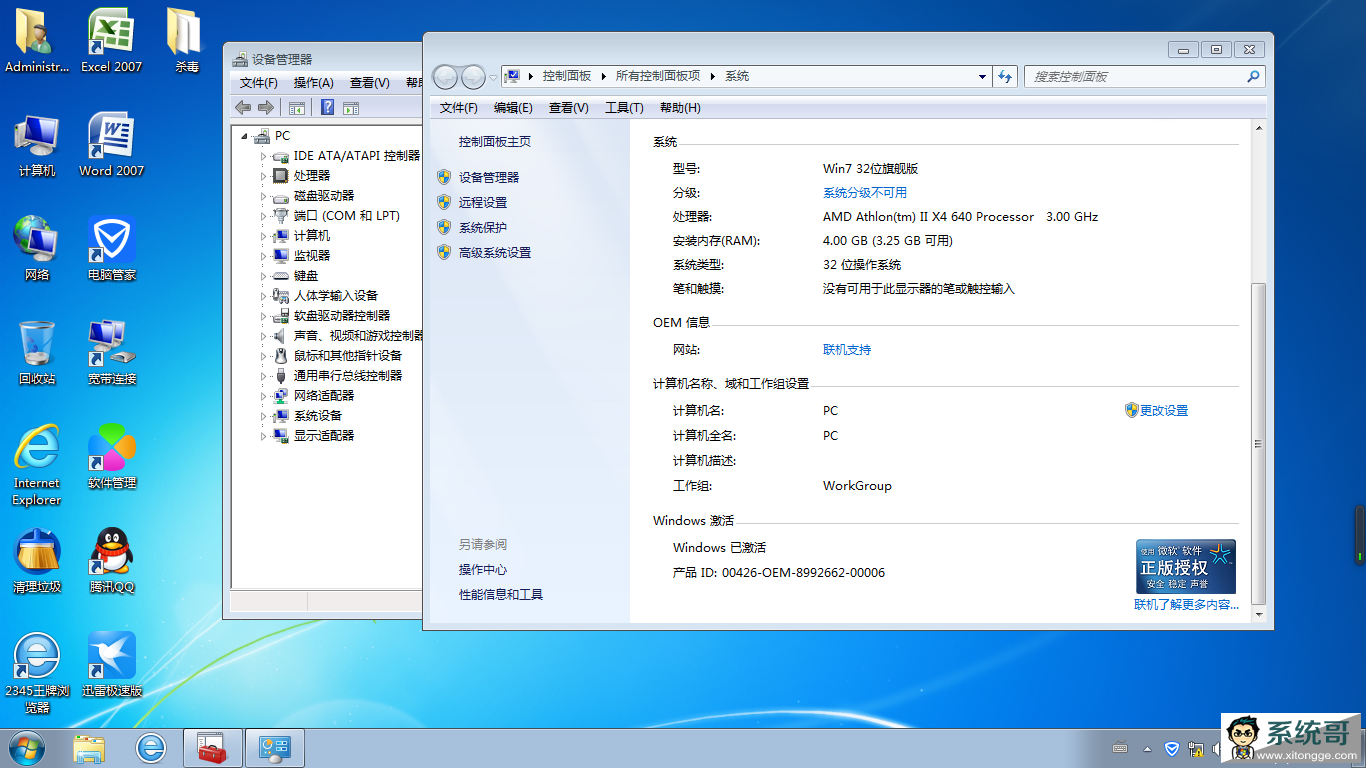
Task: Click 系统分级不可用 link
Action: 865,192
